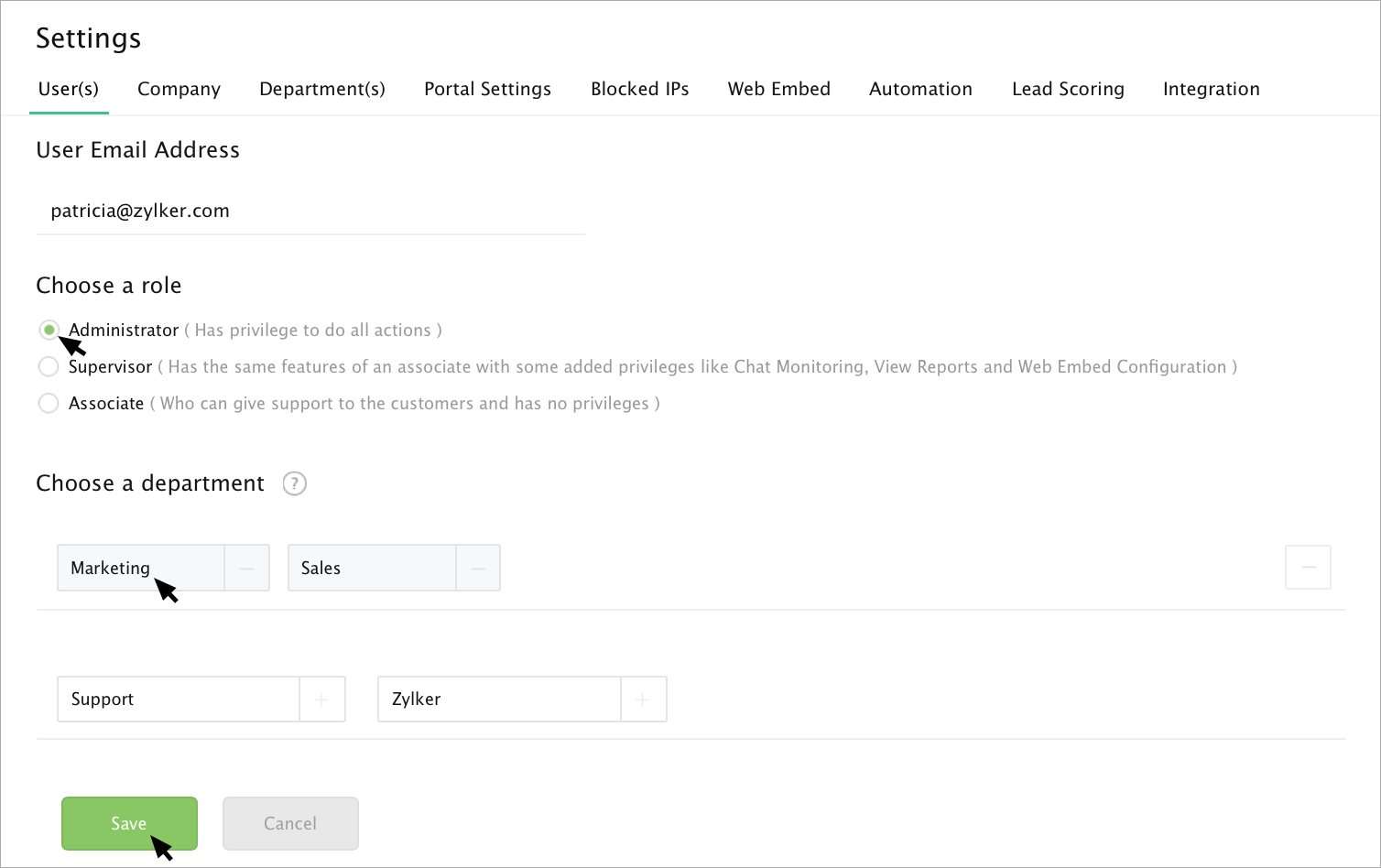Click the Cancel button
This screenshot has width=1381, height=868.
pyautogui.click(x=290, y=823)
